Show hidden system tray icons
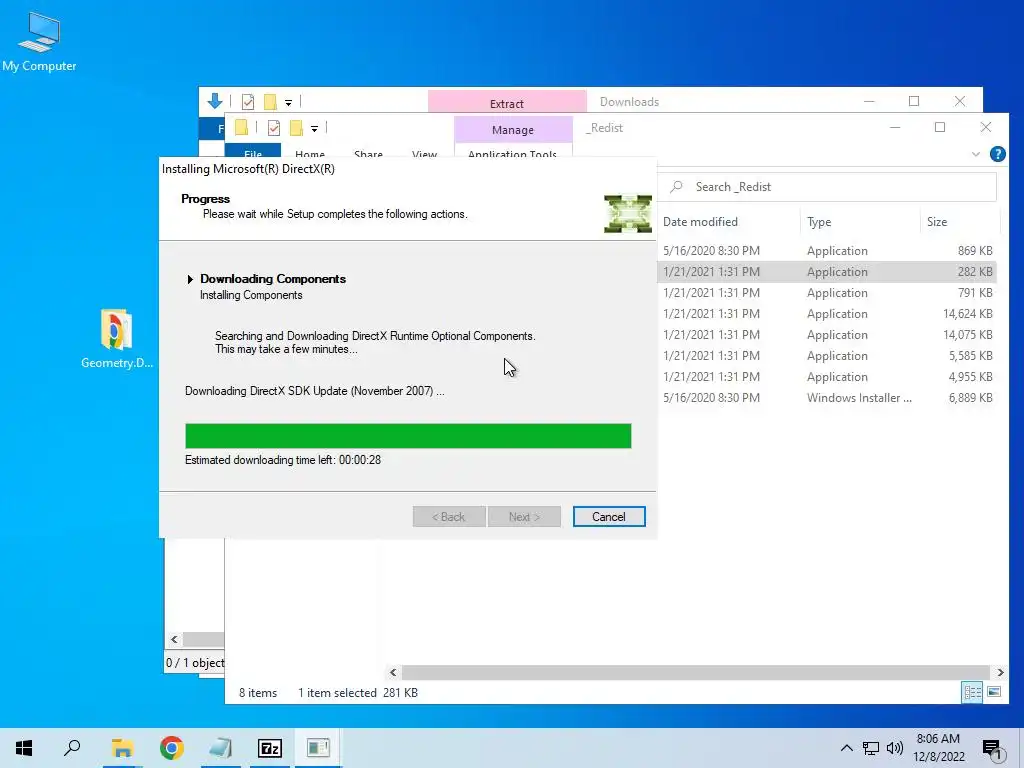1024x768 pixels. [846, 748]
